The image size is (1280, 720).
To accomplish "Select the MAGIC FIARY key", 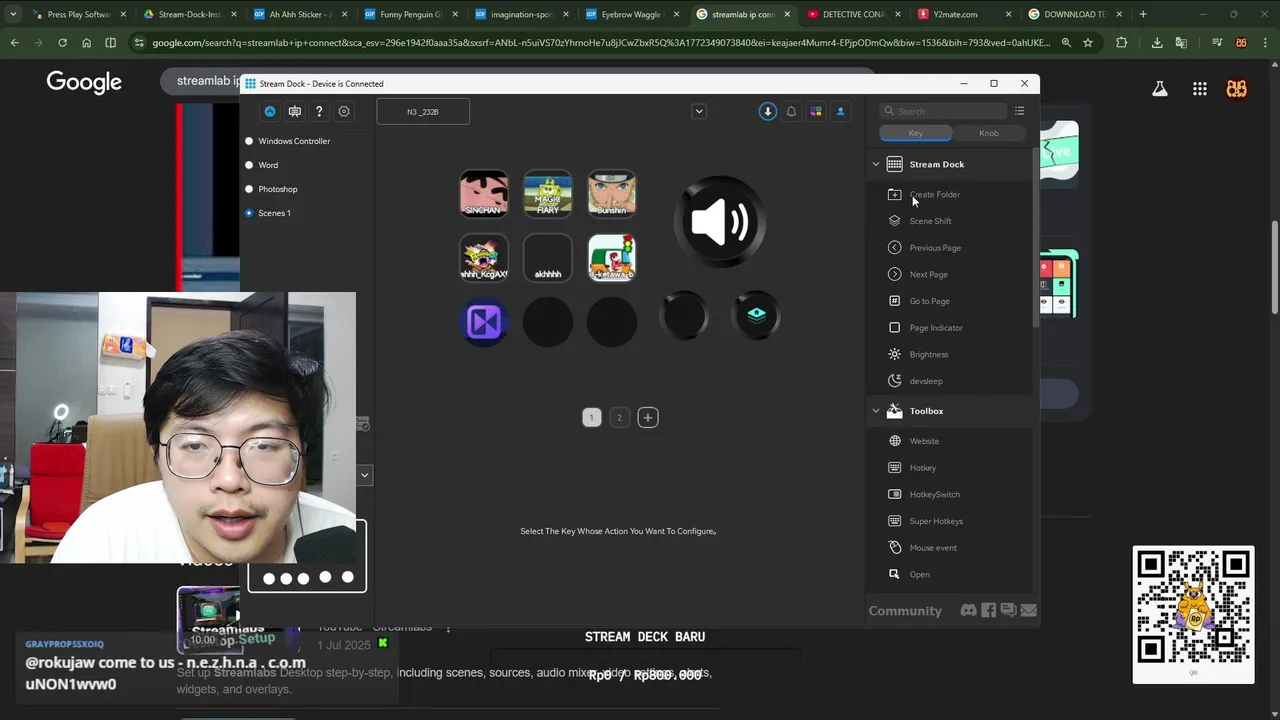I will (x=548, y=193).
